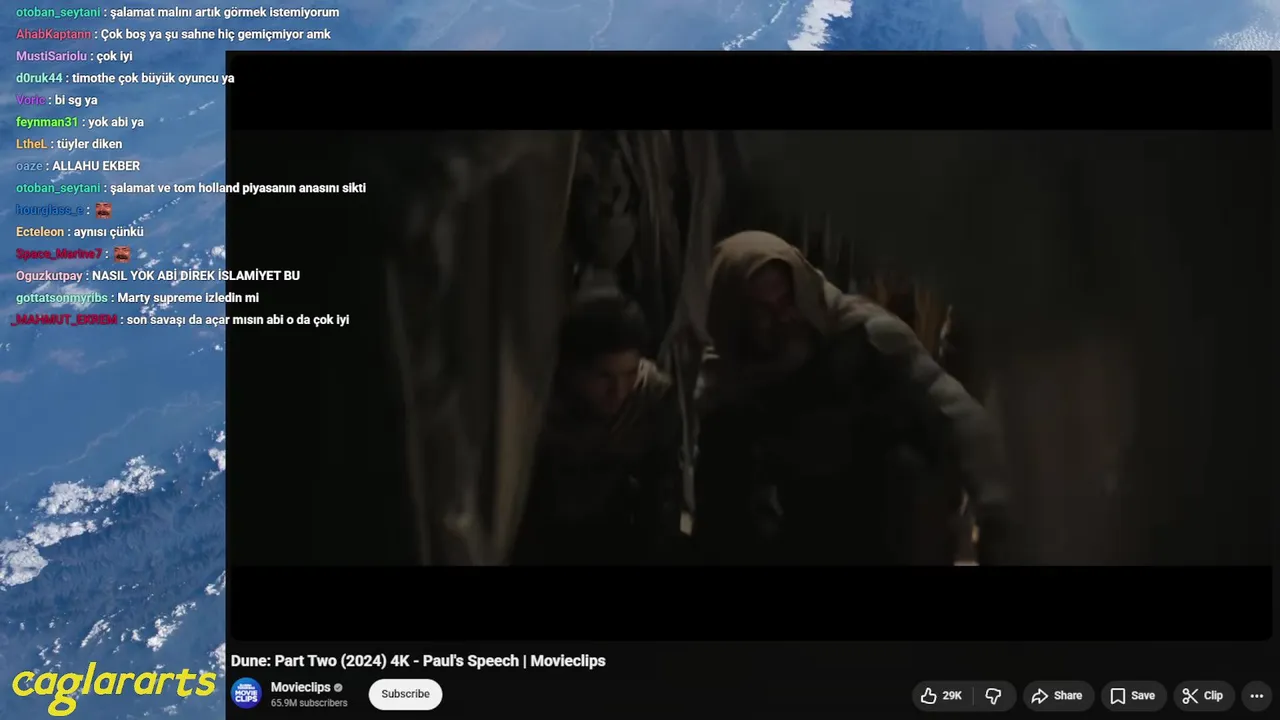Click chat username otoban_seytani in top message

[x=58, y=12]
